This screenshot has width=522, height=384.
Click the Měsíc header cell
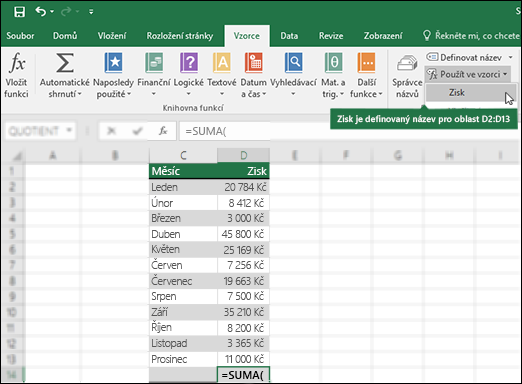183,171
